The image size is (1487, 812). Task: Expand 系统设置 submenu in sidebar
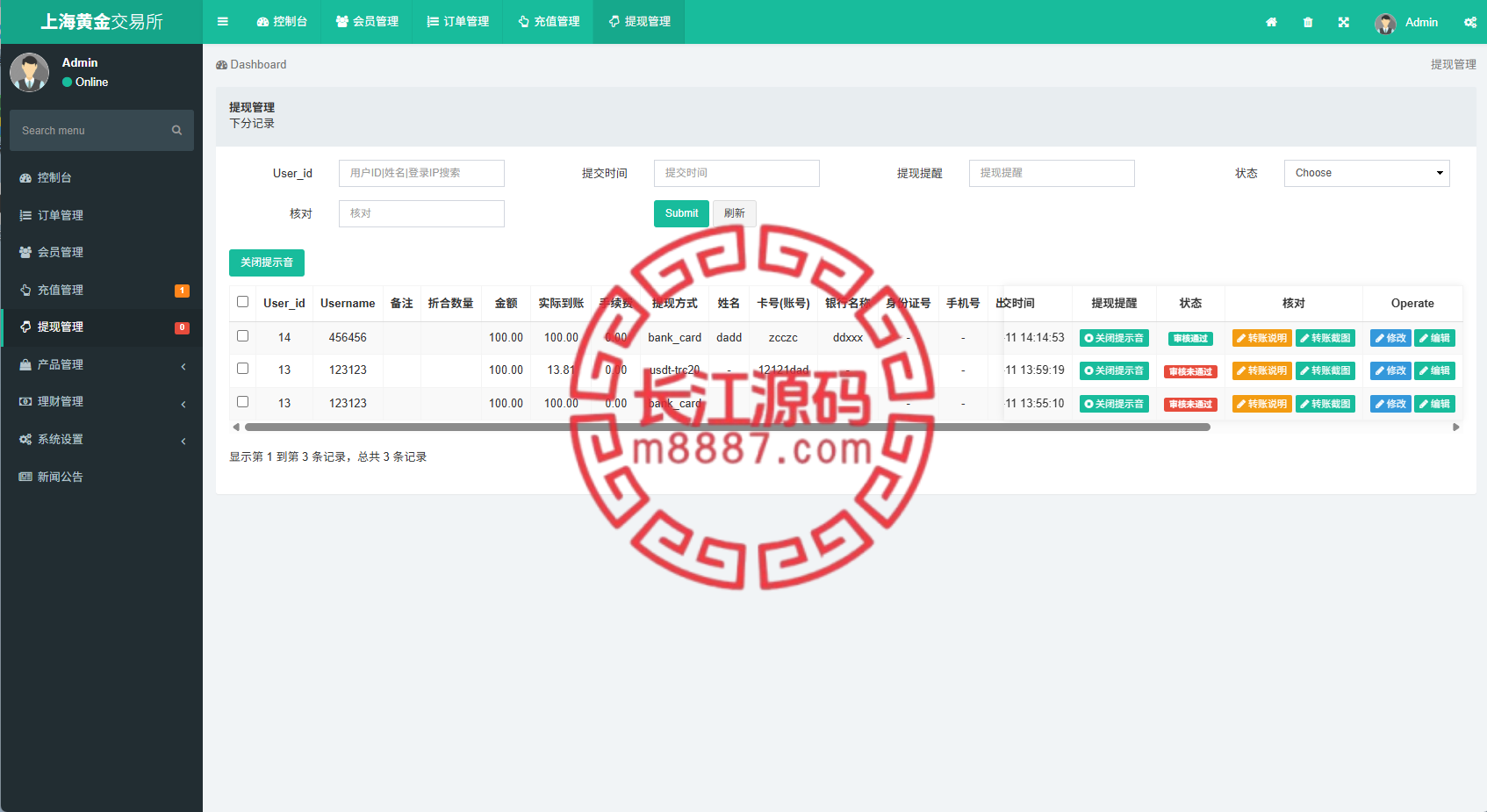tap(102, 439)
